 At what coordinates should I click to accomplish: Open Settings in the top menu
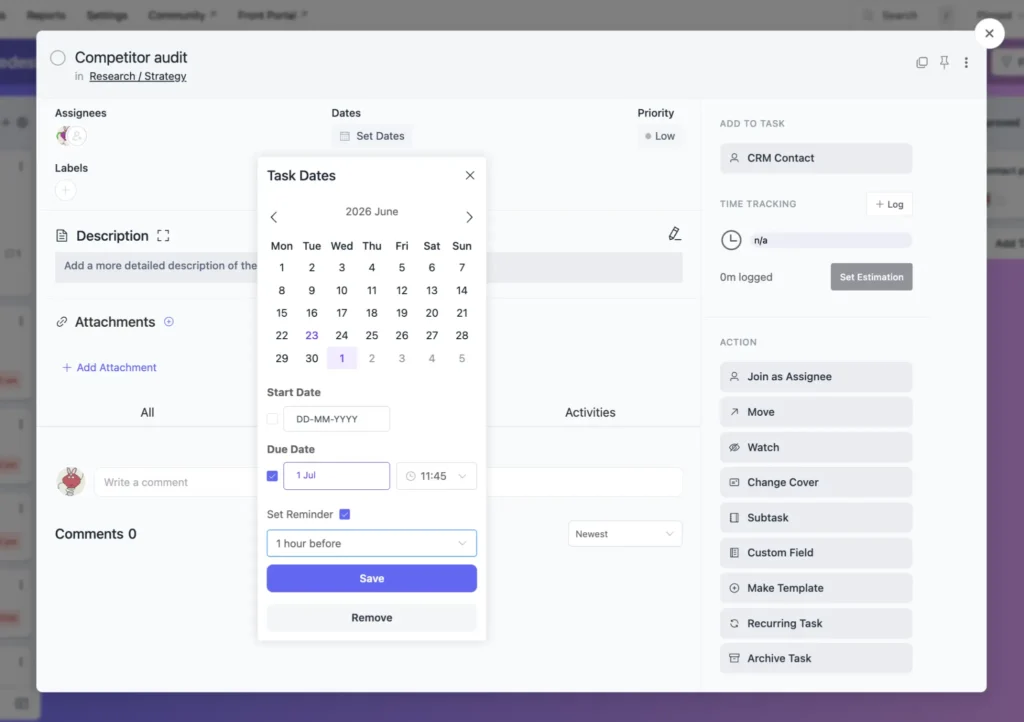[107, 15]
